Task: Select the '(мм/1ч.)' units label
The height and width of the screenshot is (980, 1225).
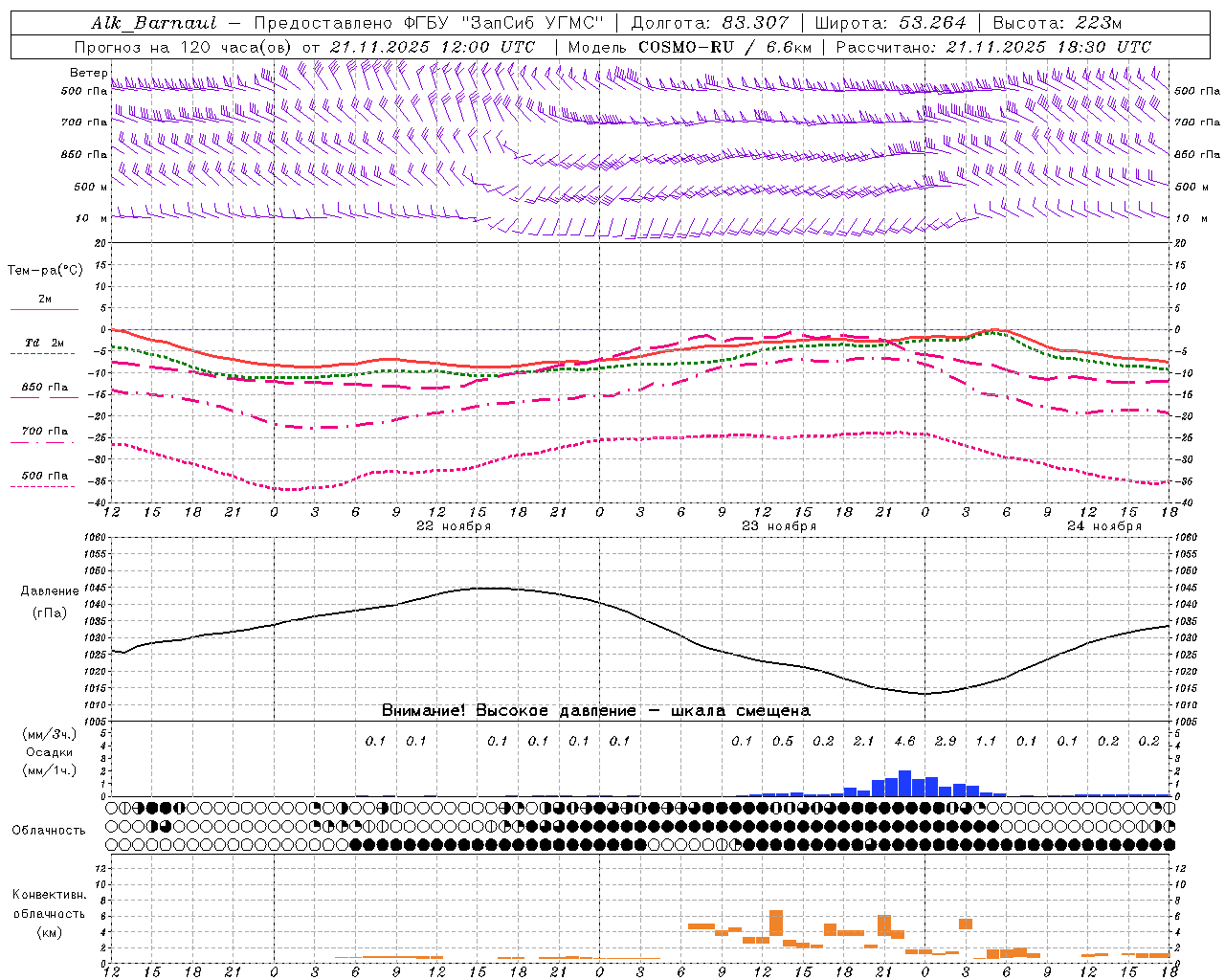Action: pyautogui.click(x=50, y=770)
